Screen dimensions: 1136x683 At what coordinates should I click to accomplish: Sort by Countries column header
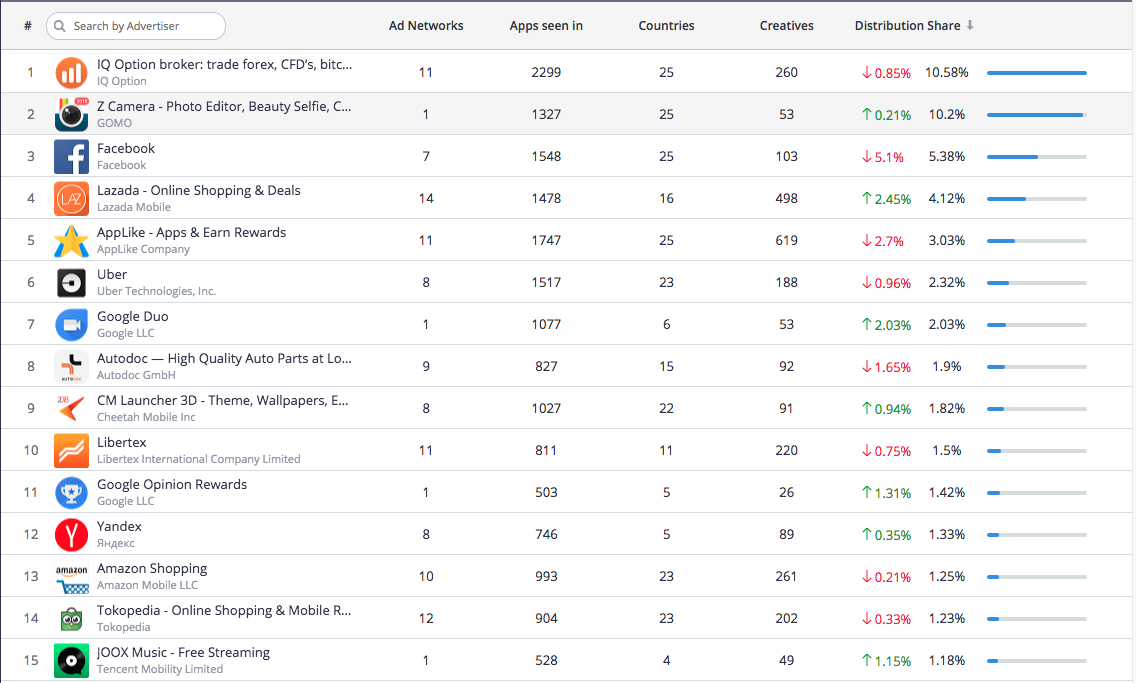point(667,25)
